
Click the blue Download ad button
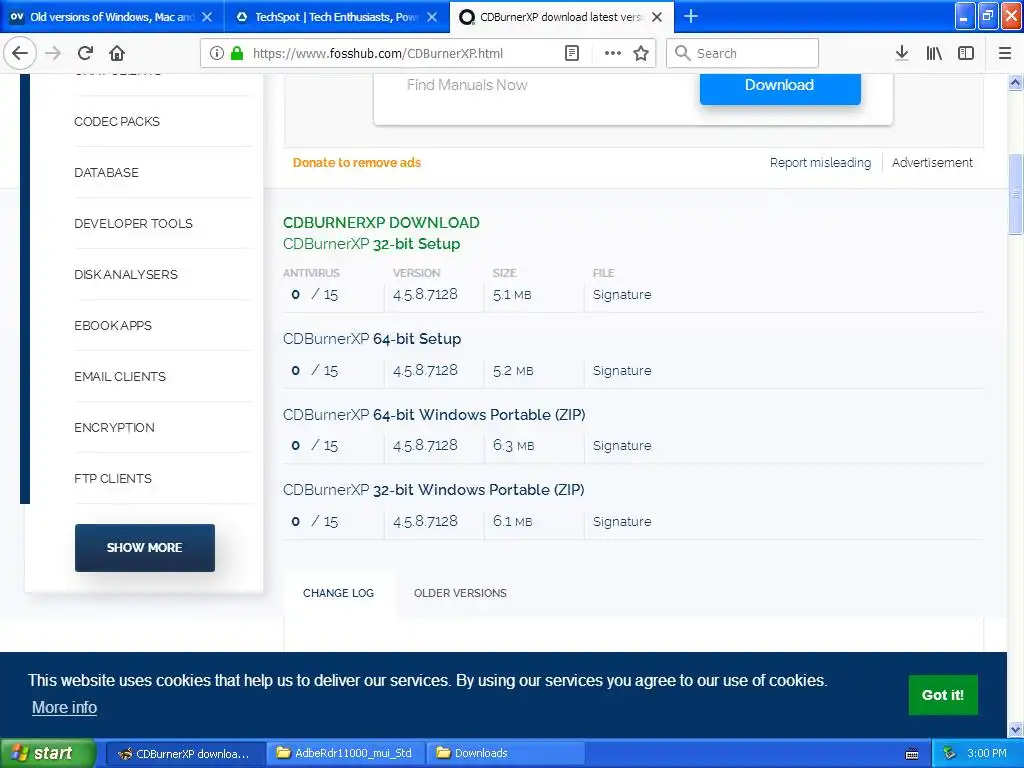point(780,86)
